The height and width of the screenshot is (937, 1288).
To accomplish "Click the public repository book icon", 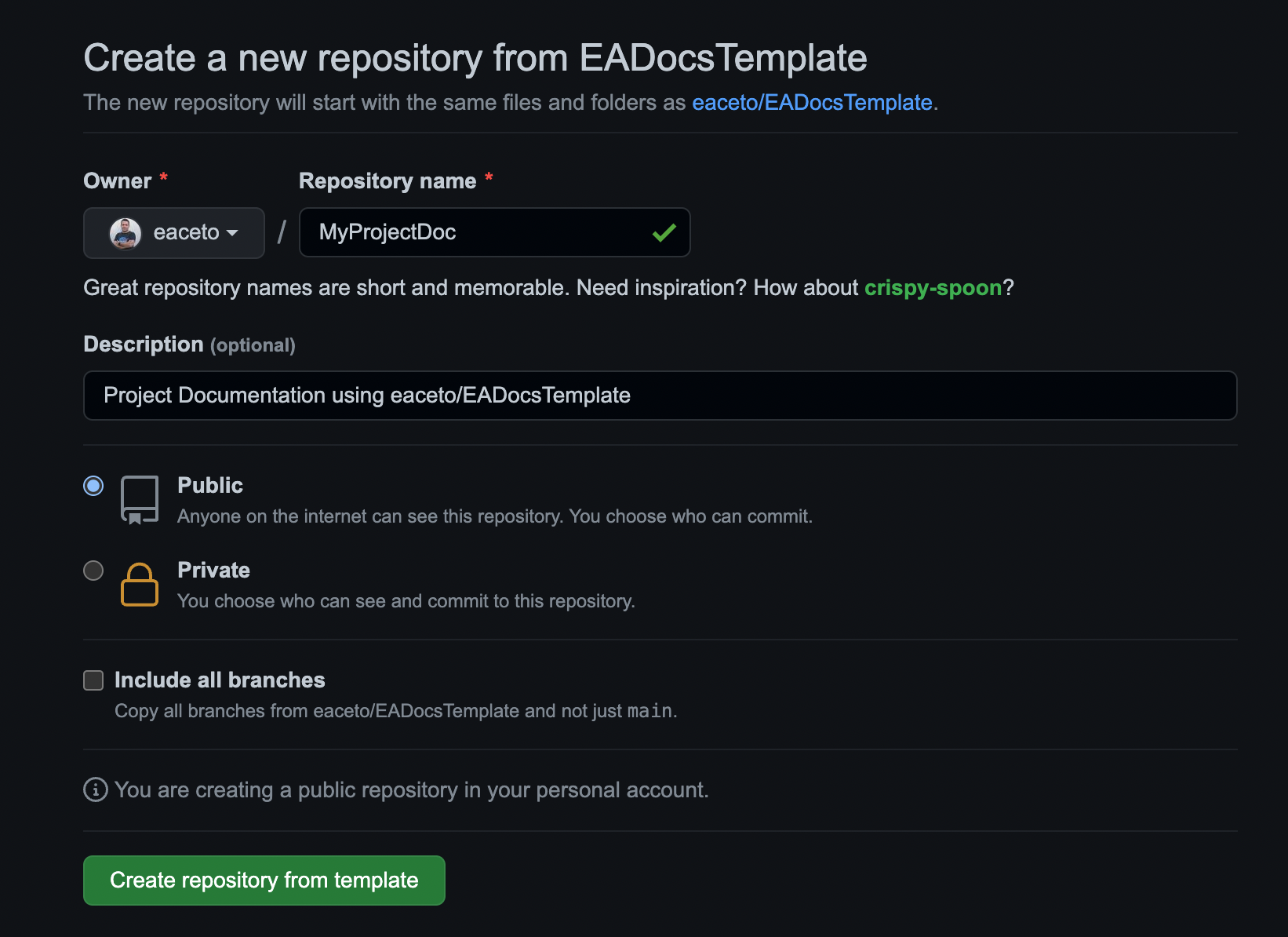I will click(x=140, y=500).
